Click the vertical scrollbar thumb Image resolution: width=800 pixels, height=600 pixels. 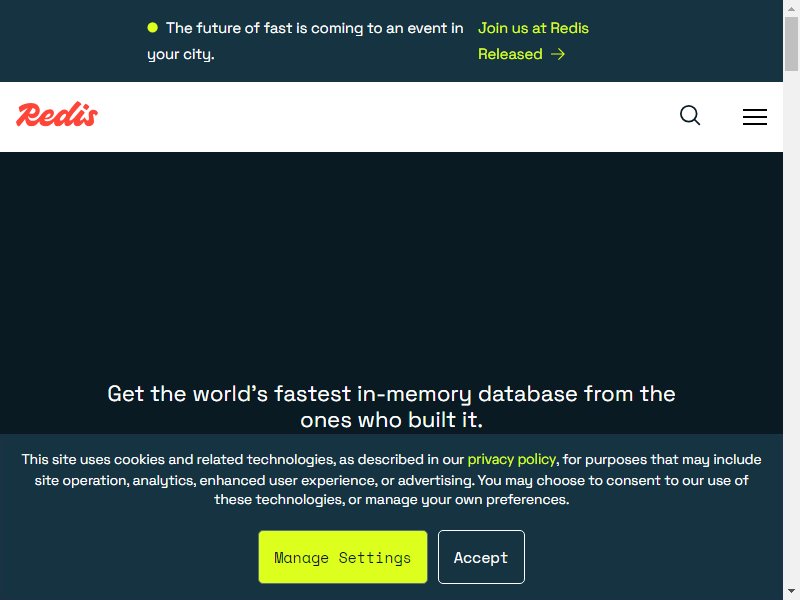pos(791,44)
